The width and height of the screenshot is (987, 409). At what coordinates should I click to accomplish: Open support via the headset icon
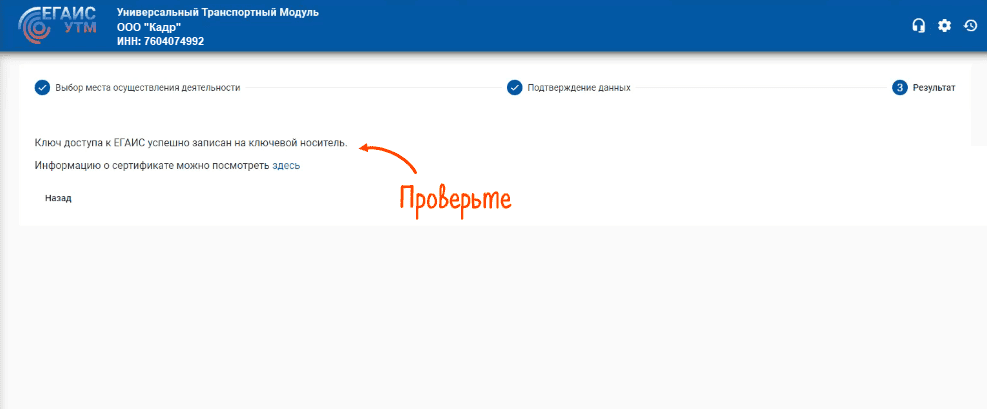(918, 26)
